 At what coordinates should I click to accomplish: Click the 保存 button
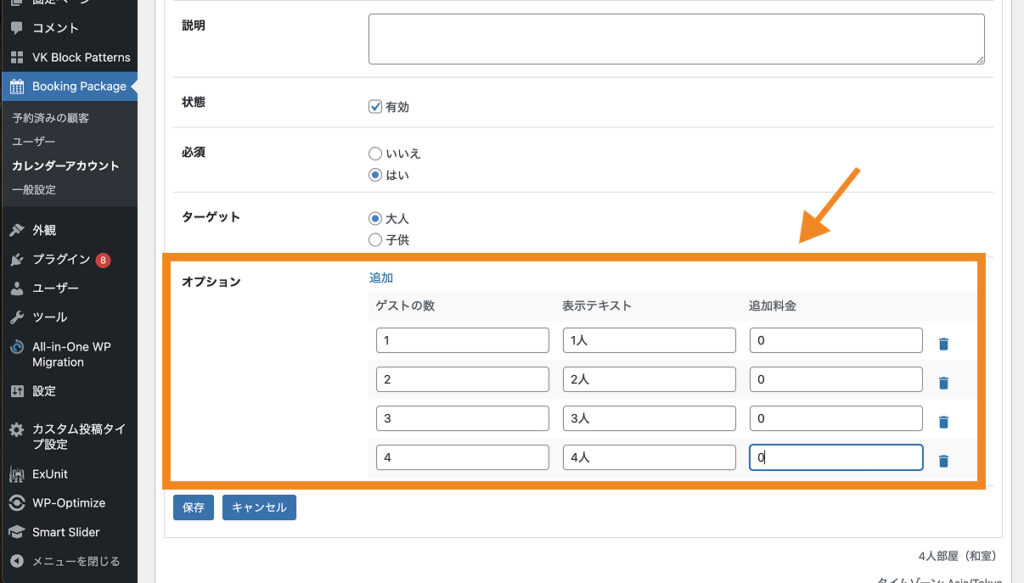193,508
